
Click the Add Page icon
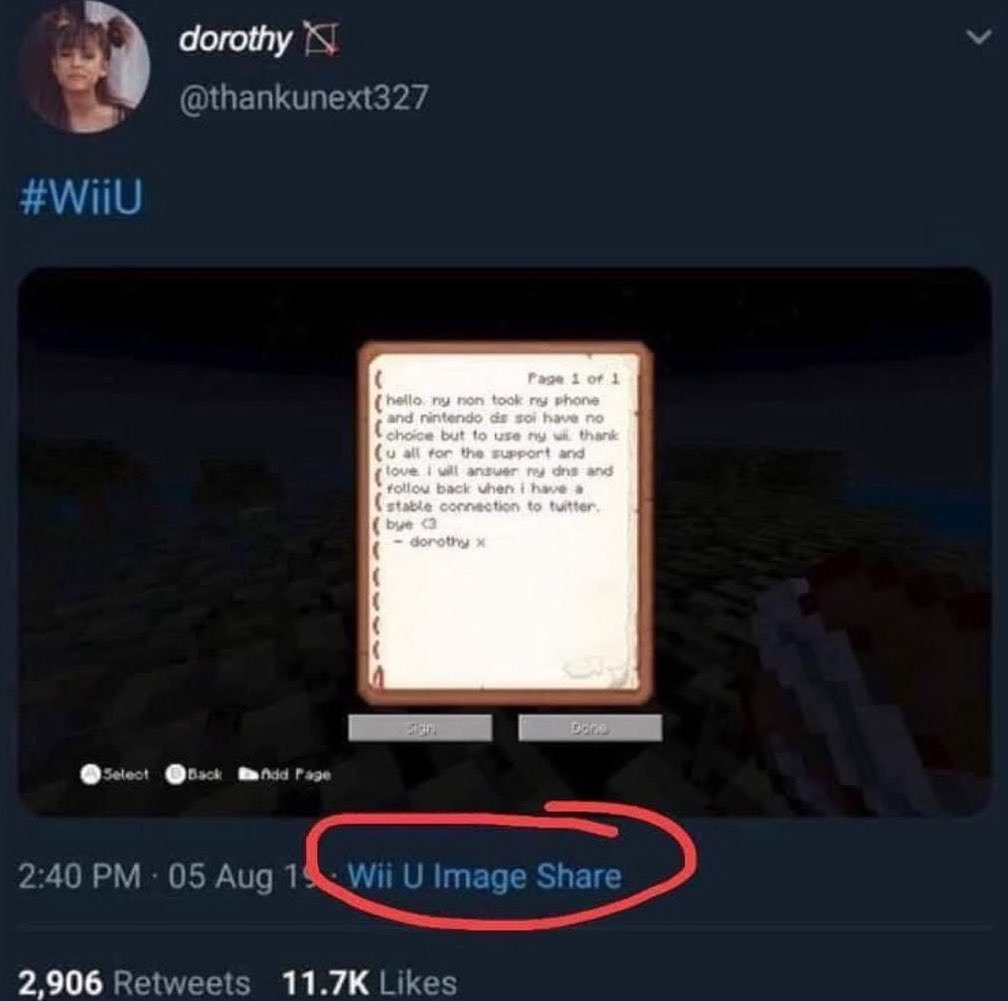point(248,774)
